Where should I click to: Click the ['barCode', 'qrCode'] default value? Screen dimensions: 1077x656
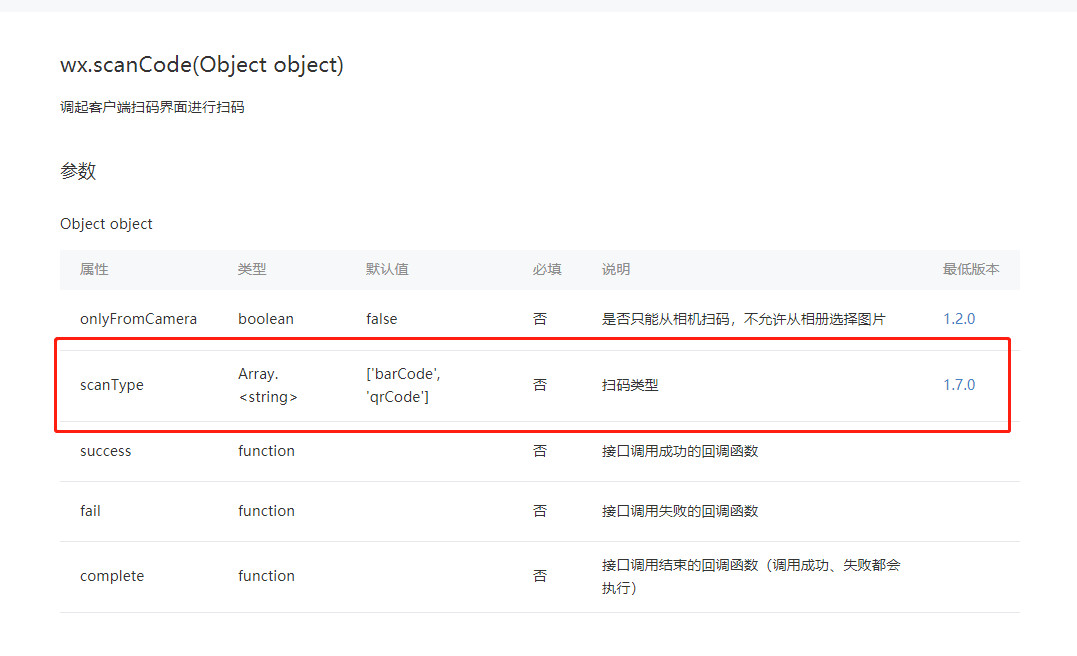[403, 385]
